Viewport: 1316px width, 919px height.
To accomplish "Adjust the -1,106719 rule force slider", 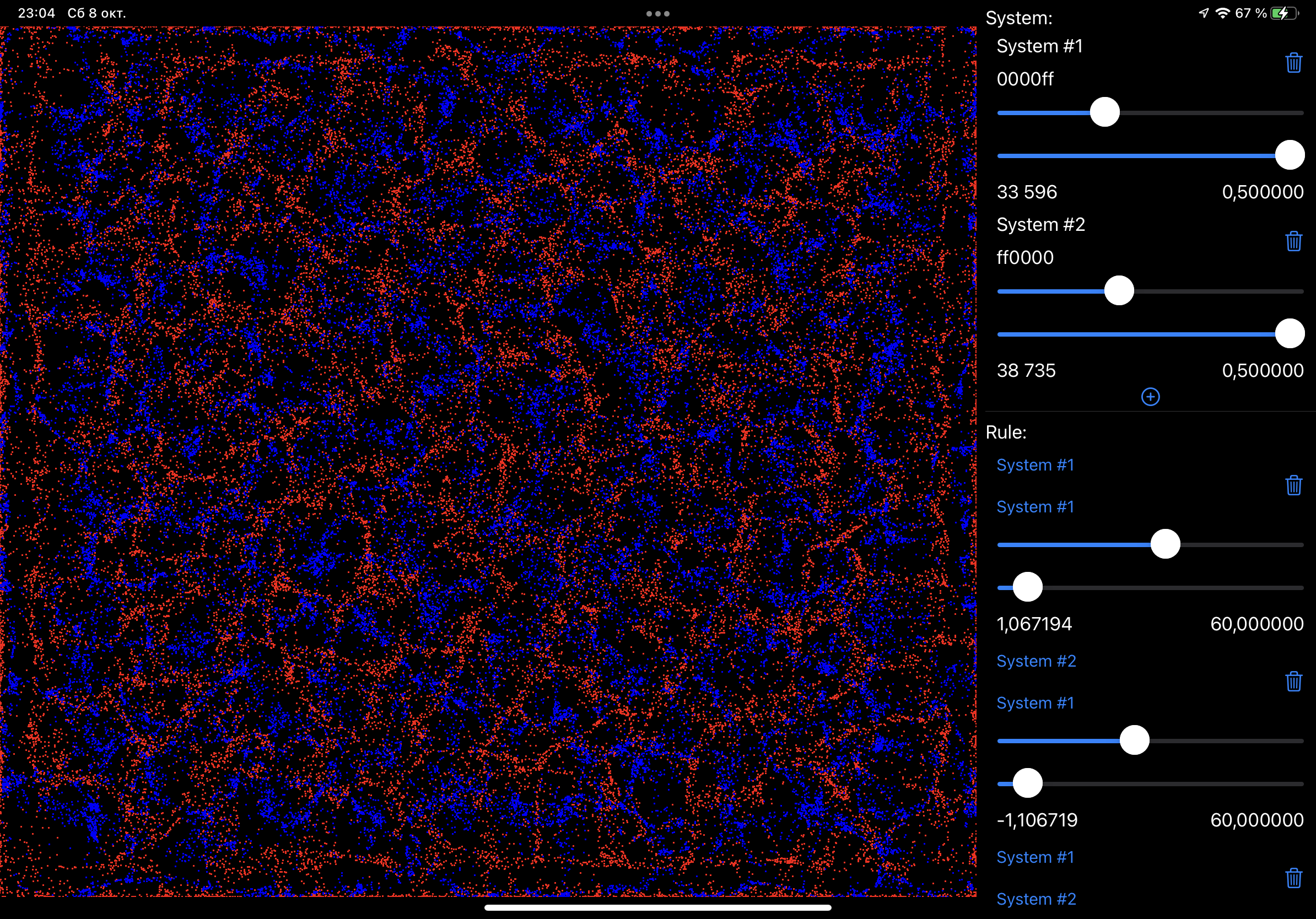I will tap(1150, 740).
